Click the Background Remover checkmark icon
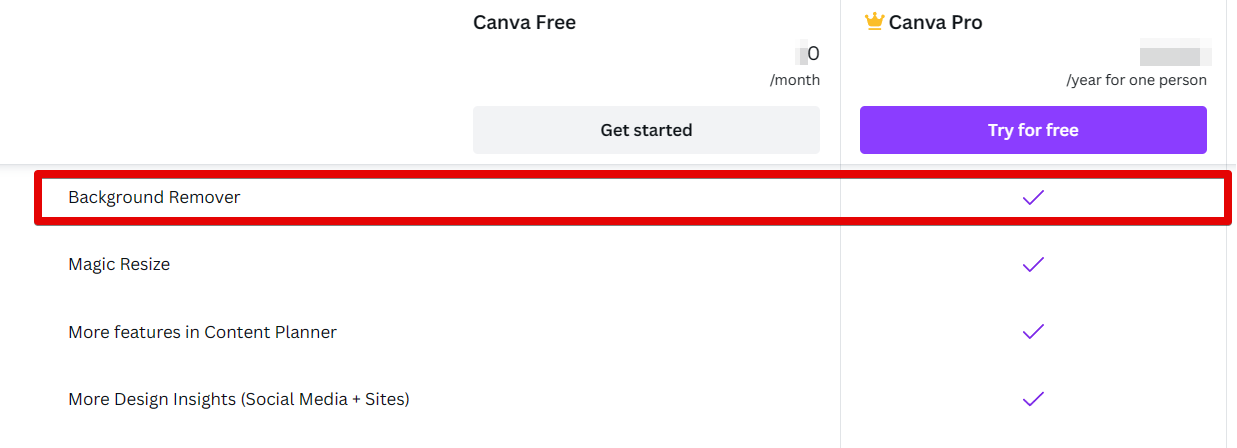 click(x=1033, y=198)
